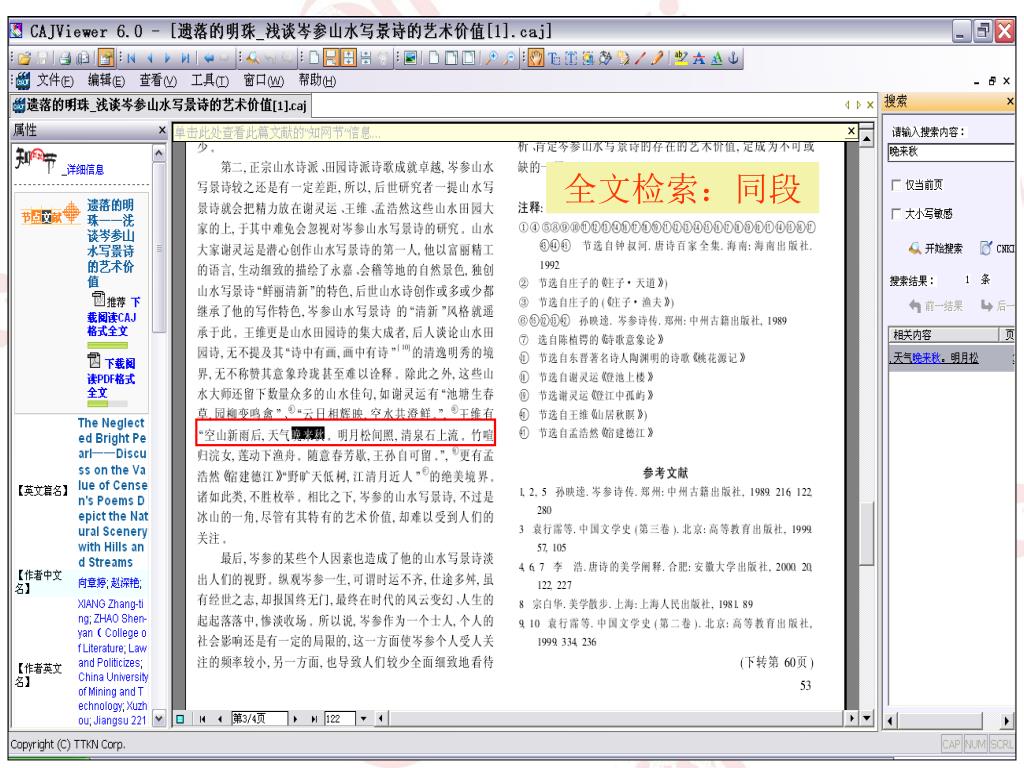Click the document vertical scrollbar thumb
This screenshot has height=768, width=1024.
(x=867, y=532)
